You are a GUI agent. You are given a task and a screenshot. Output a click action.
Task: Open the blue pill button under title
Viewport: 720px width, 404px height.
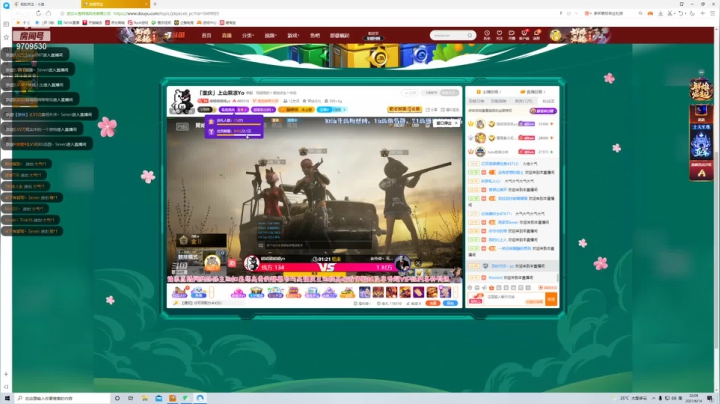pos(331,110)
